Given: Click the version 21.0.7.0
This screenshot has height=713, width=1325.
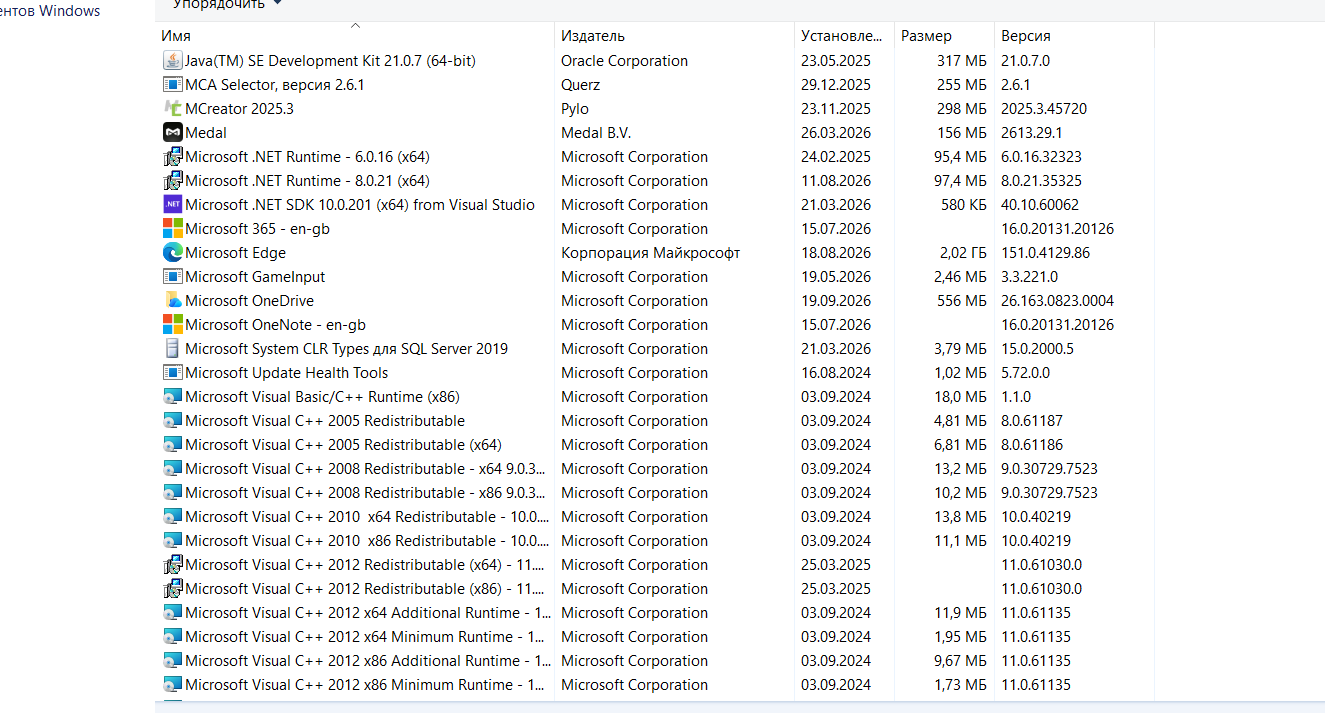Looking at the screenshot, I should [x=1025, y=61].
